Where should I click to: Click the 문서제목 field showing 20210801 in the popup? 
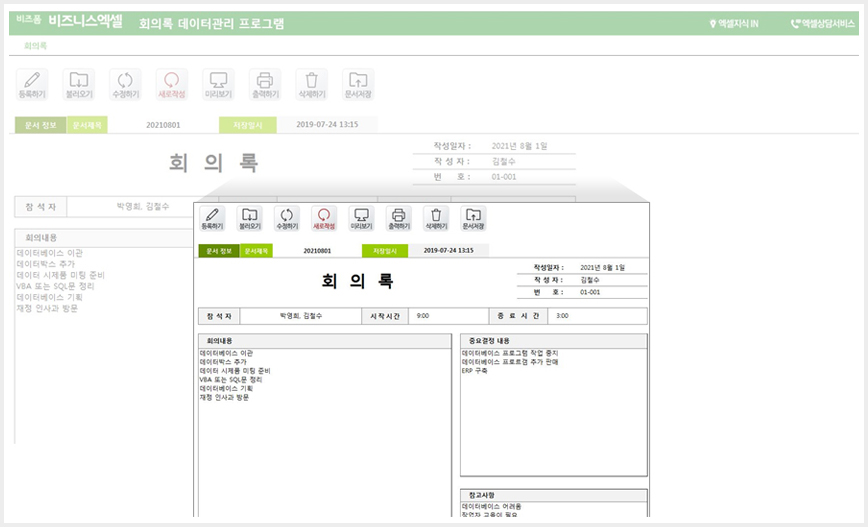(317, 251)
